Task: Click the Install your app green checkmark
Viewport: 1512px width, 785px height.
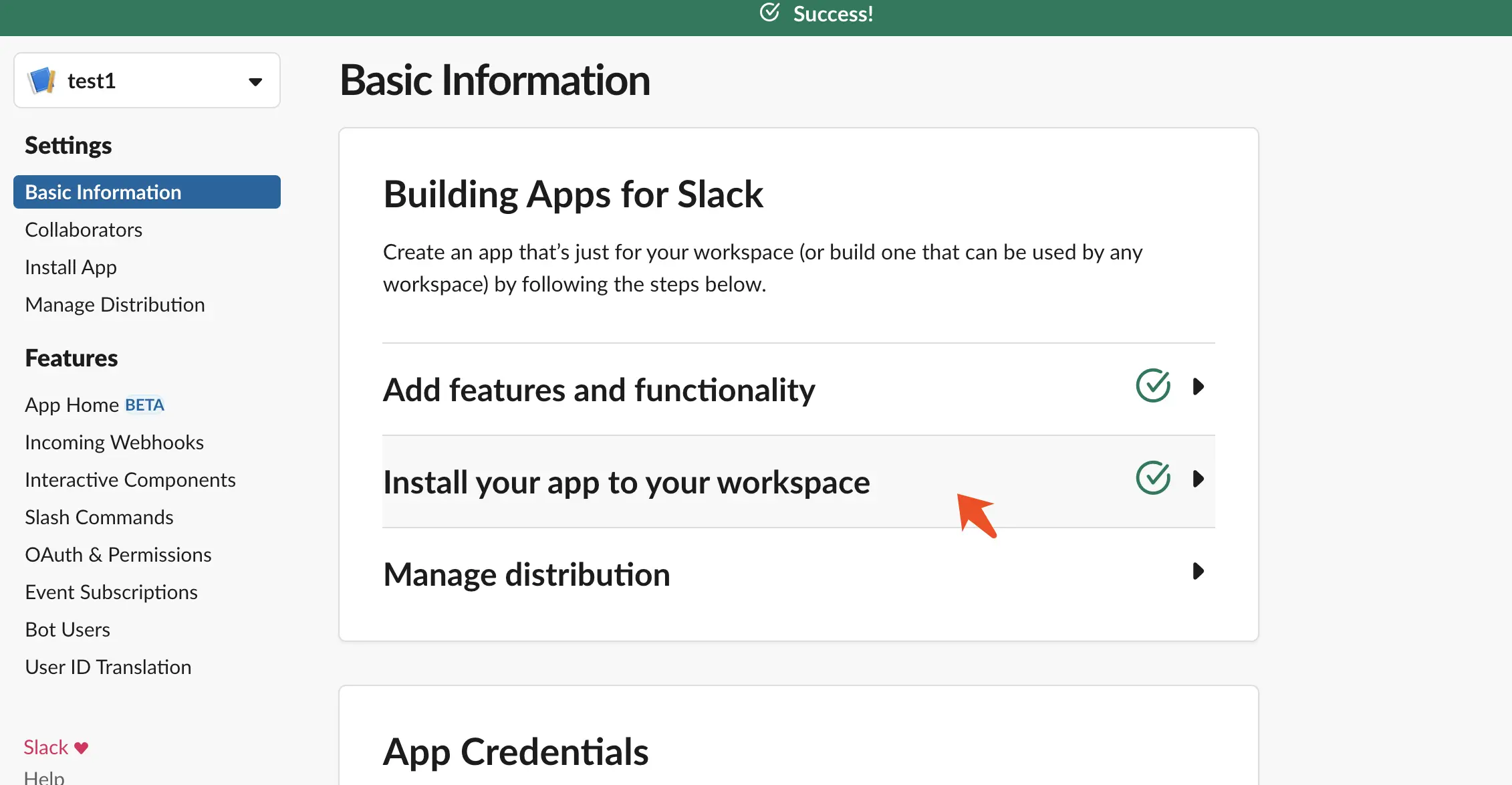Action: coord(1152,478)
